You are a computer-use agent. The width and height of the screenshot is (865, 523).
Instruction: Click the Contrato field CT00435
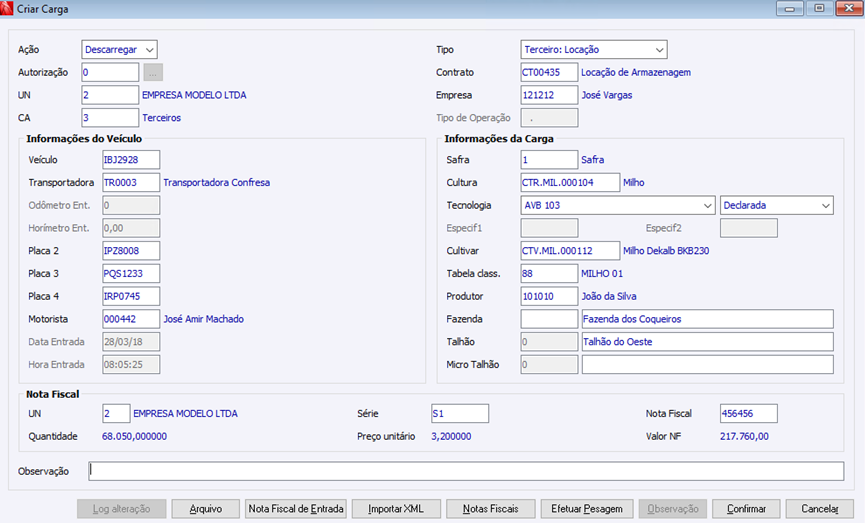549,72
